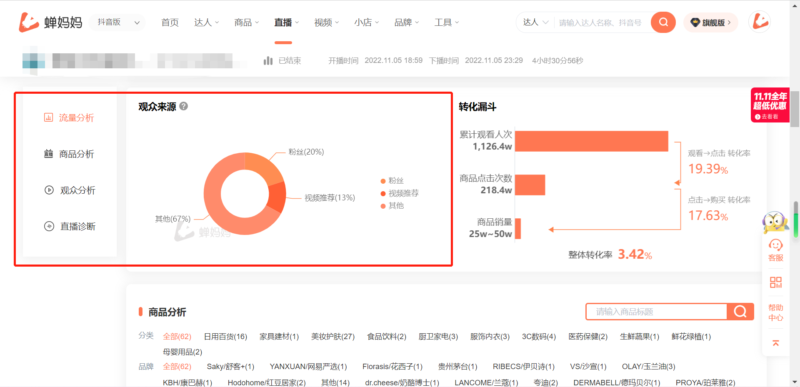The width and height of the screenshot is (800, 387).
Task: Click the 流量分析 sidebar icon
Action: pos(48,118)
